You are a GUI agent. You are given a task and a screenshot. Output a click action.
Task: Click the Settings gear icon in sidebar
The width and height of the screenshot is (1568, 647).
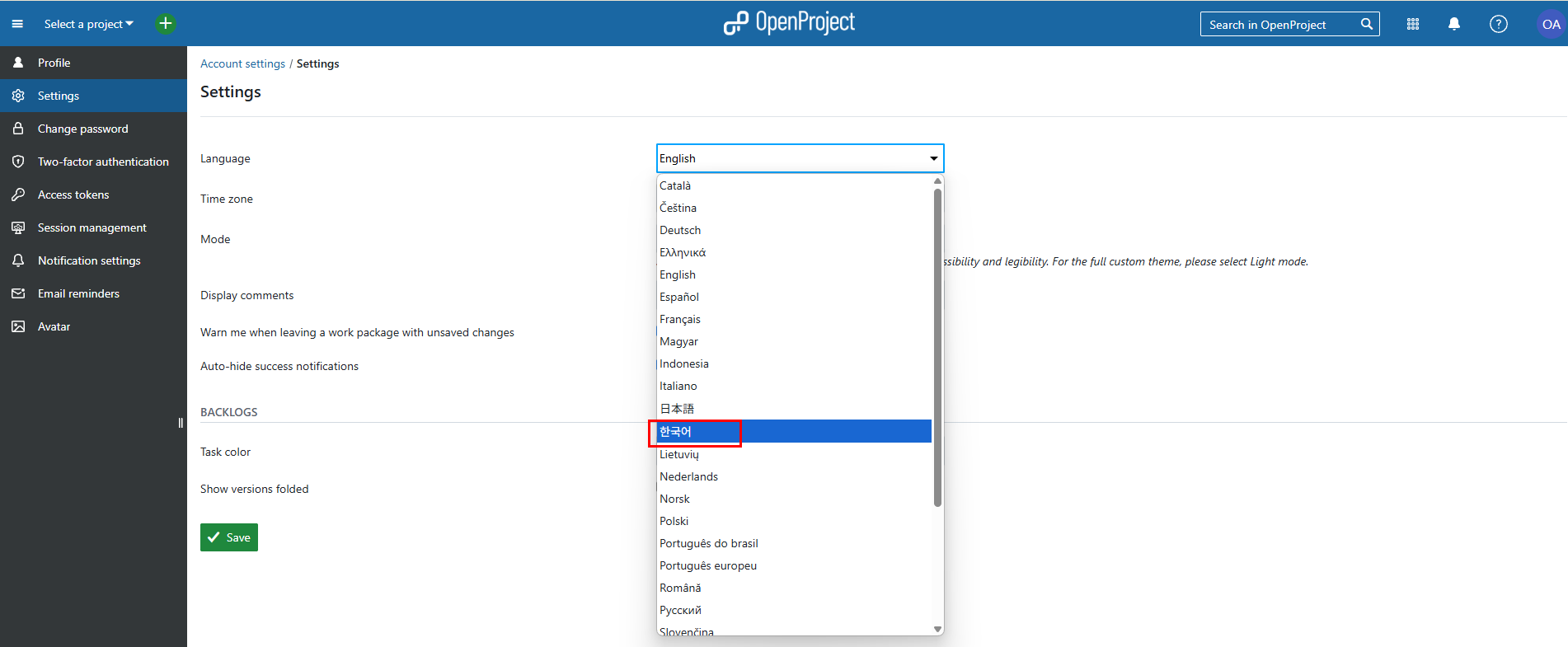[x=18, y=96]
